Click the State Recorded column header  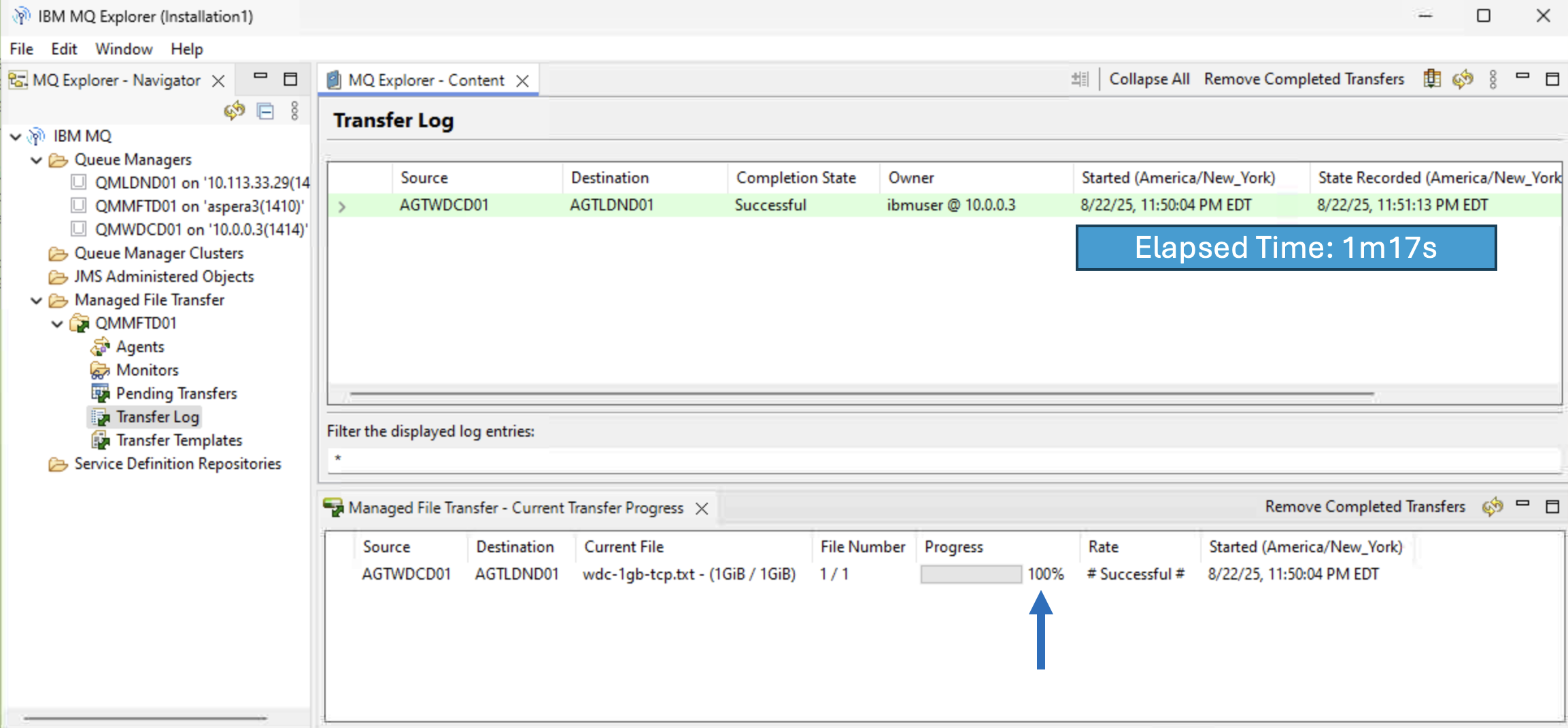point(1436,178)
